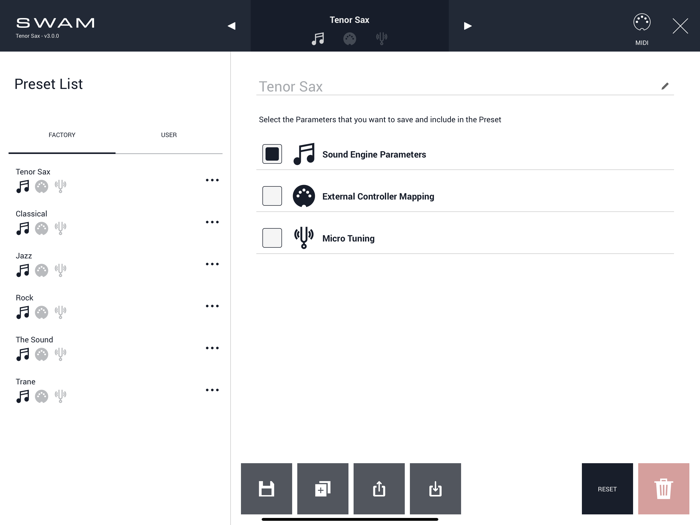This screenshot has height=525, width=700.
Task: Edit preset name with pencil icon
Action: (x=665, y=86)
